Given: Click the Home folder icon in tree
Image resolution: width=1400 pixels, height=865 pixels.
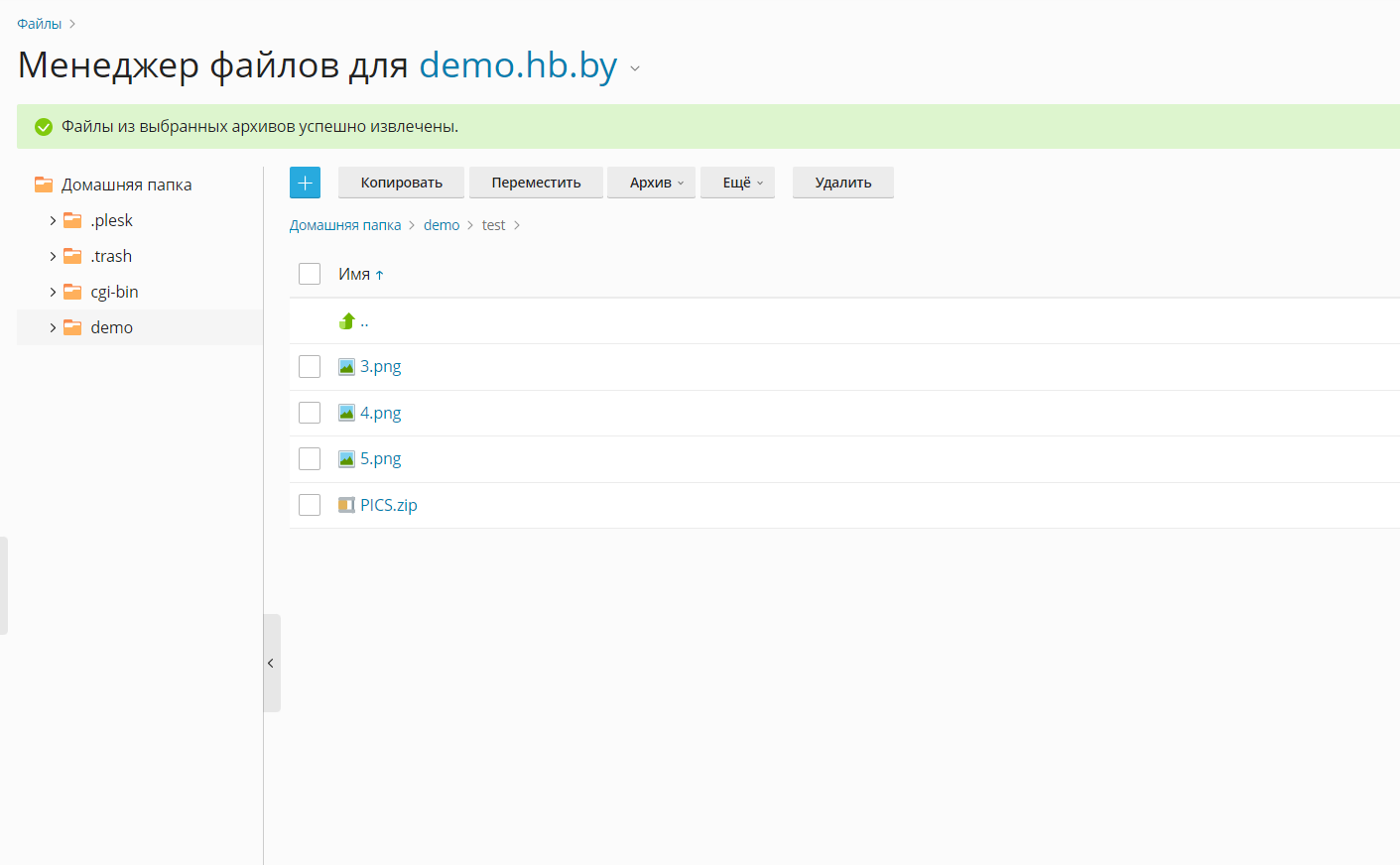Looking at the screenshot, I should pyautogui.click(x=44, y=185).
